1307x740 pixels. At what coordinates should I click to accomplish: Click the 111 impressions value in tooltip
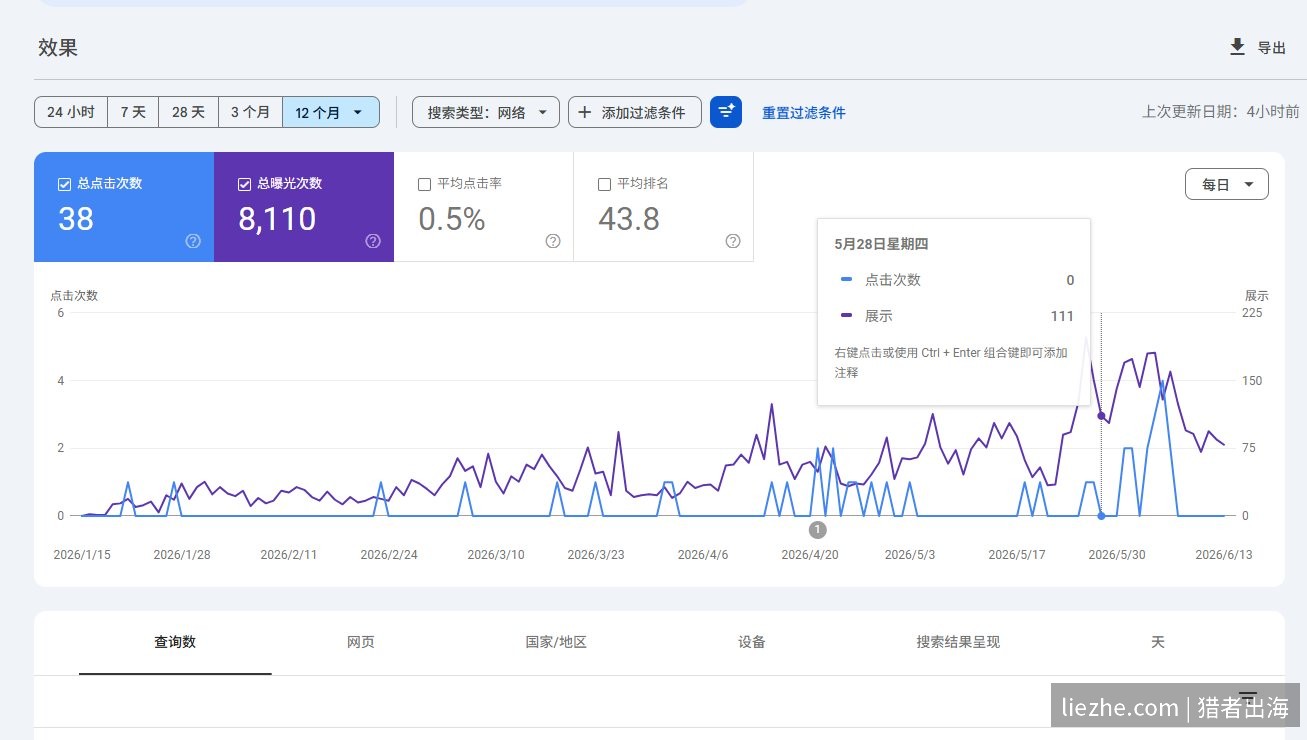[1062, 316]
